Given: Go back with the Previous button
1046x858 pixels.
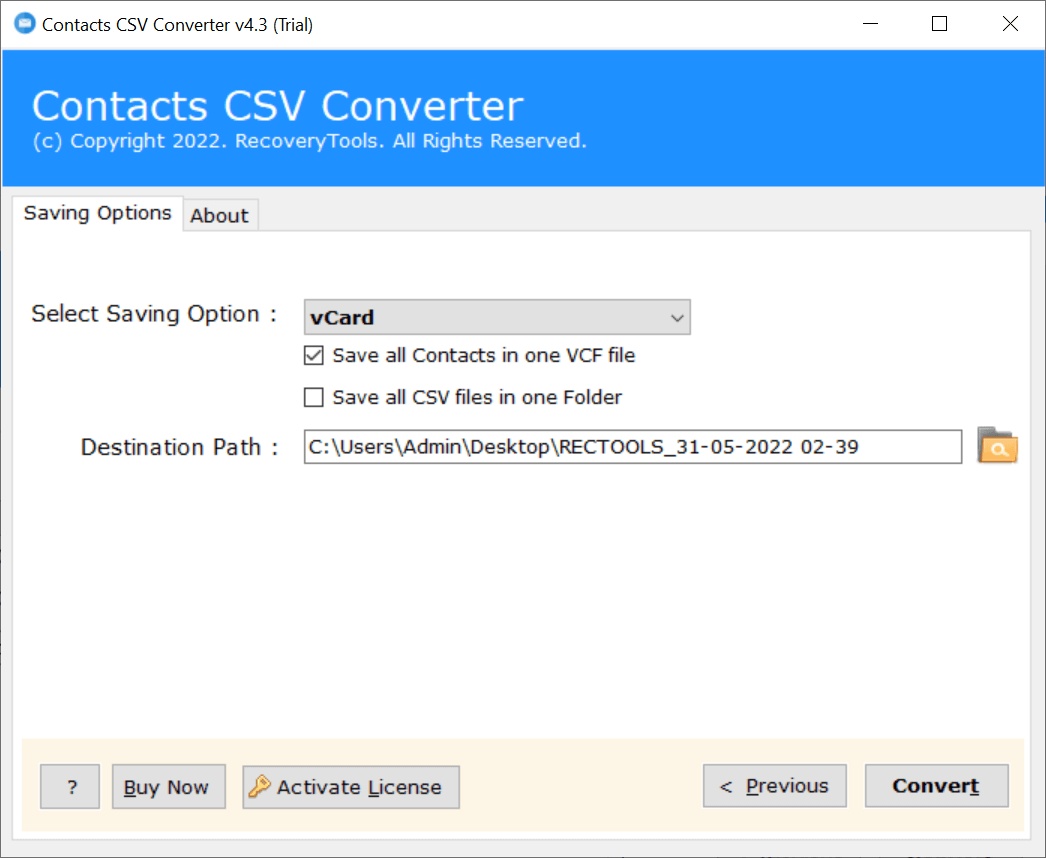Looking at the screenshot, I should (x=774, y=786).
